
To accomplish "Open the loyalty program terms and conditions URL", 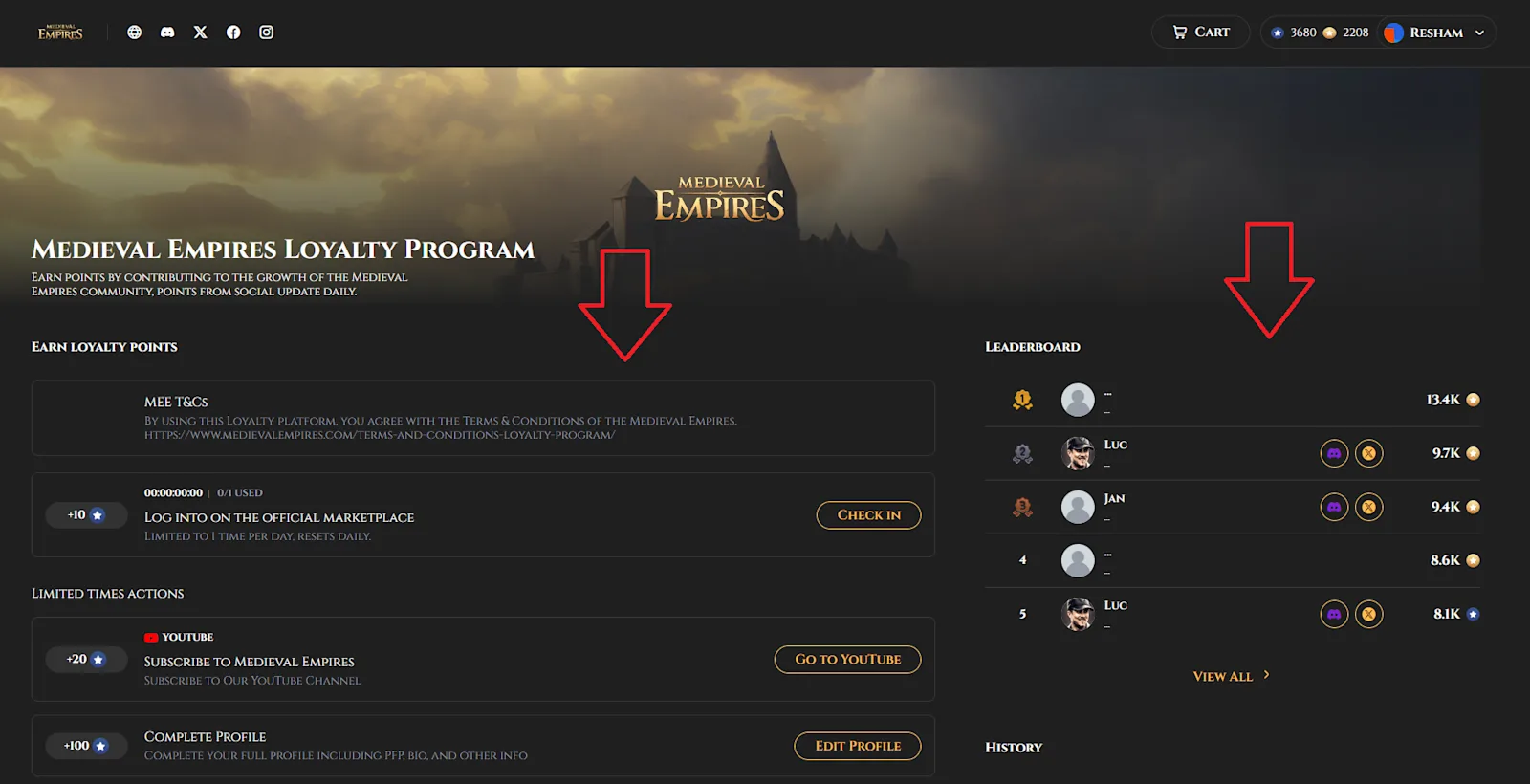I will tap(380, 435).
